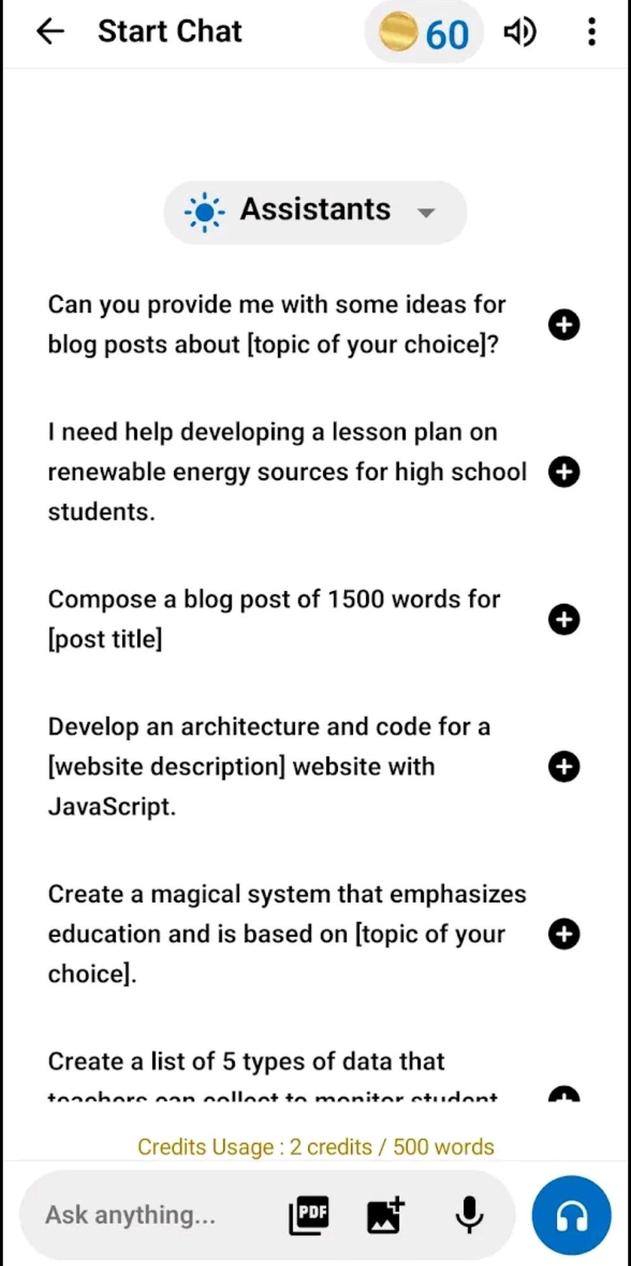
Task: Add the JavaScript website architecture prompt
Action: (564, 767)
